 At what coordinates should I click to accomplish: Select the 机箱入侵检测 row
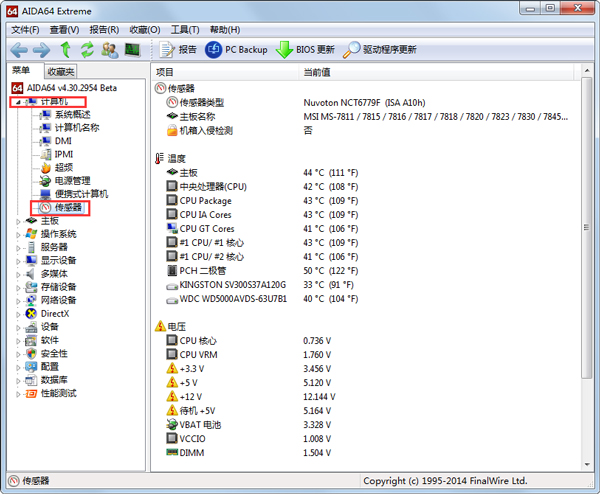[x=366, y=130]
